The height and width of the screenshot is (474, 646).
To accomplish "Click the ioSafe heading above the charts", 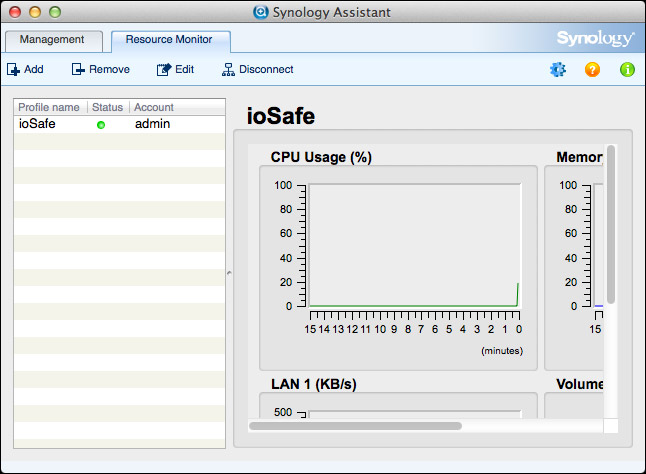I will click(x=281, y=116).
